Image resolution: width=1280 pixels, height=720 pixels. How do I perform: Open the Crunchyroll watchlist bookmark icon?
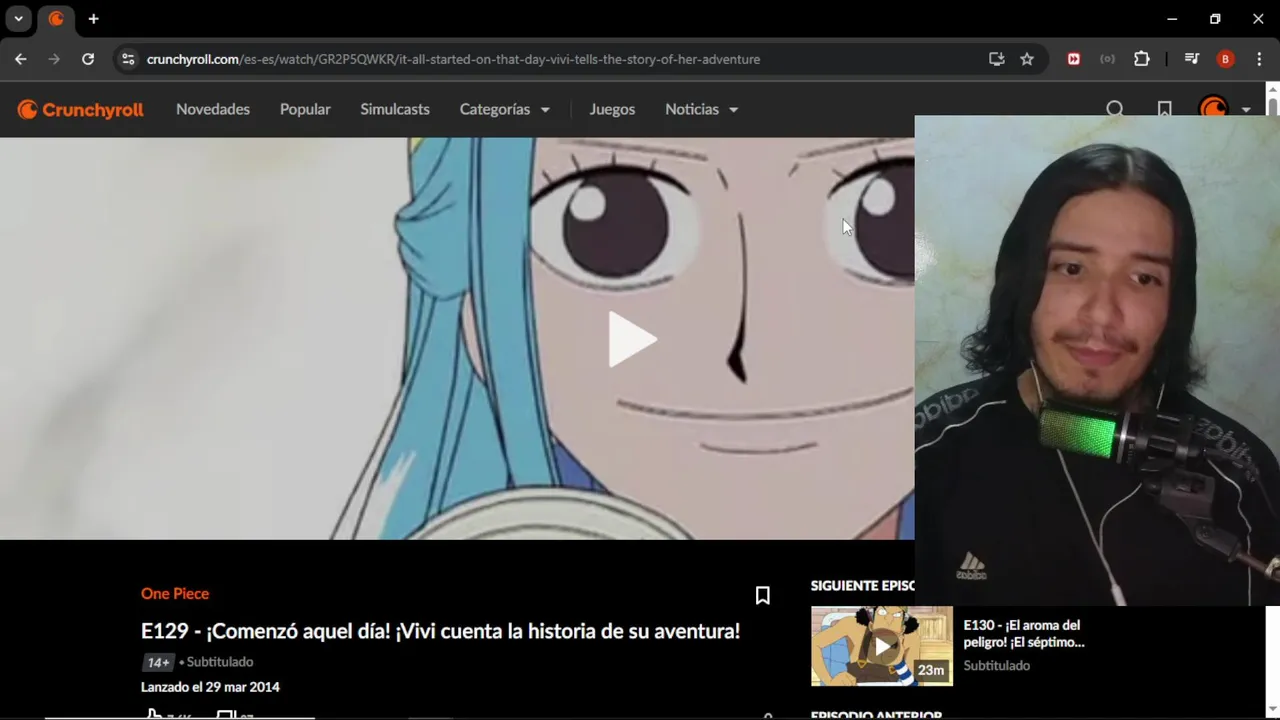(1164, 109)
